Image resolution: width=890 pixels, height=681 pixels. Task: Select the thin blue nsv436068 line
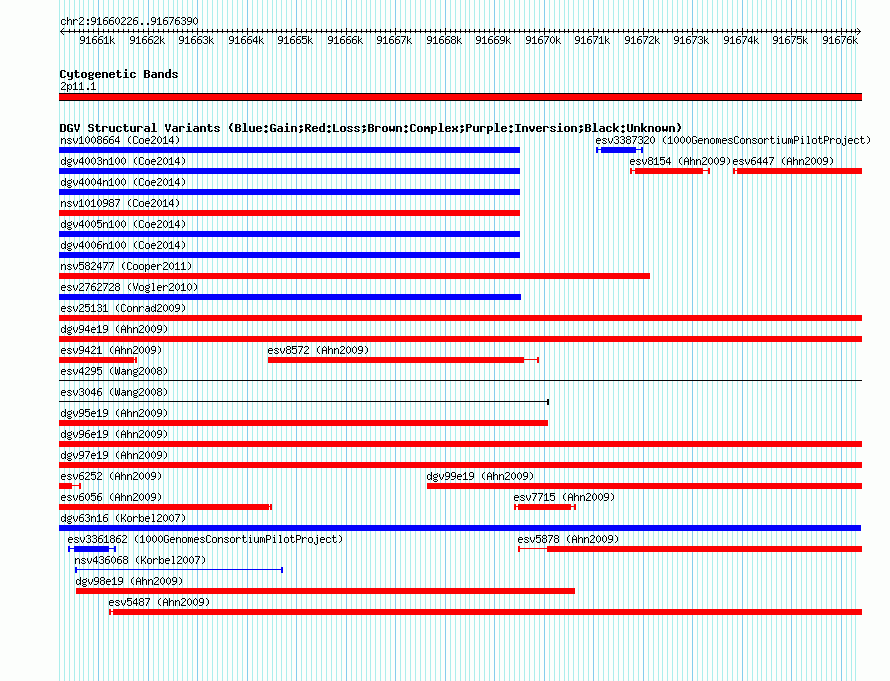(x=179, y=570)
